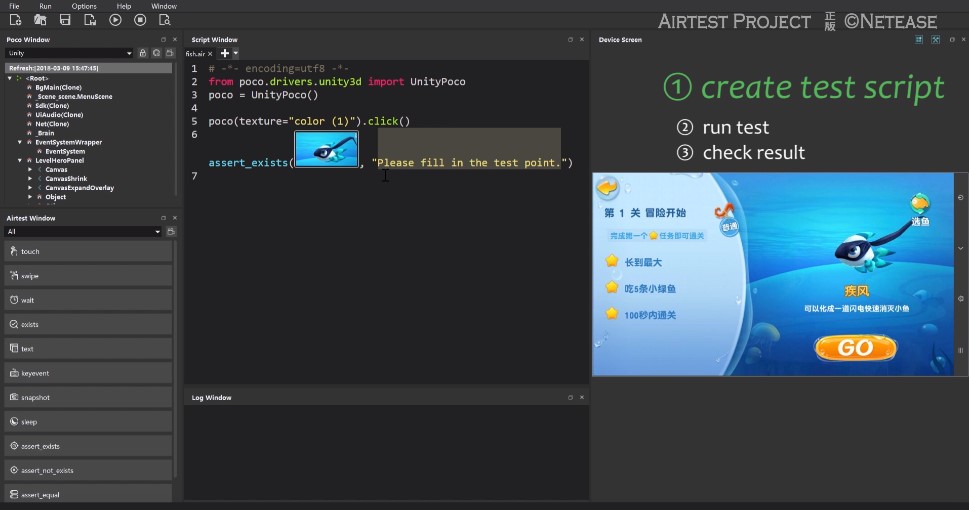The width and height of the screenshot is (969, 510).
Task: Open the tab list dropdown arrow beside plus
Action: tap(235, 53)
